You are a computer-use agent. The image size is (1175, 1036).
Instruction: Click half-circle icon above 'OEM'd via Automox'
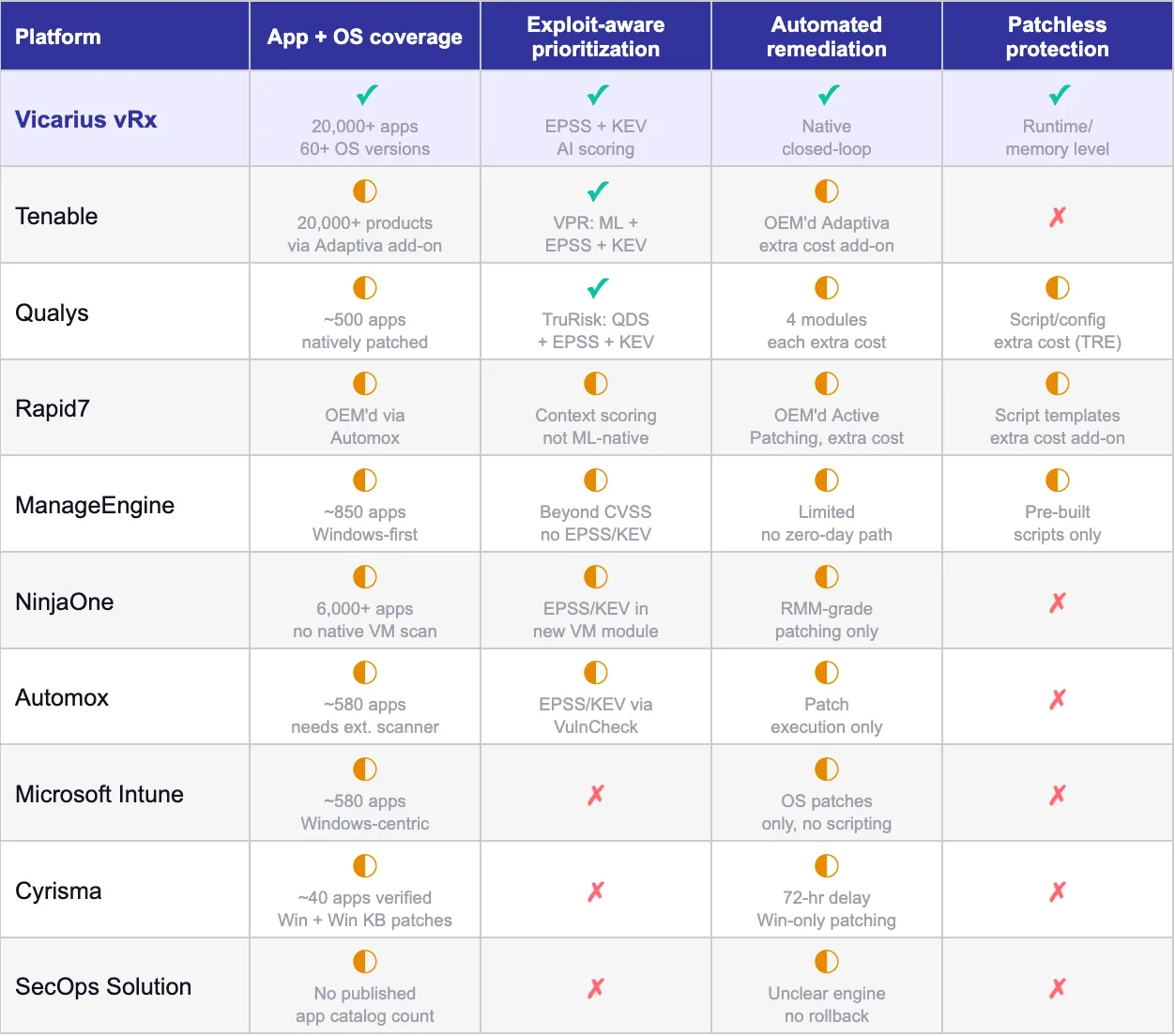tap(365, 384)
